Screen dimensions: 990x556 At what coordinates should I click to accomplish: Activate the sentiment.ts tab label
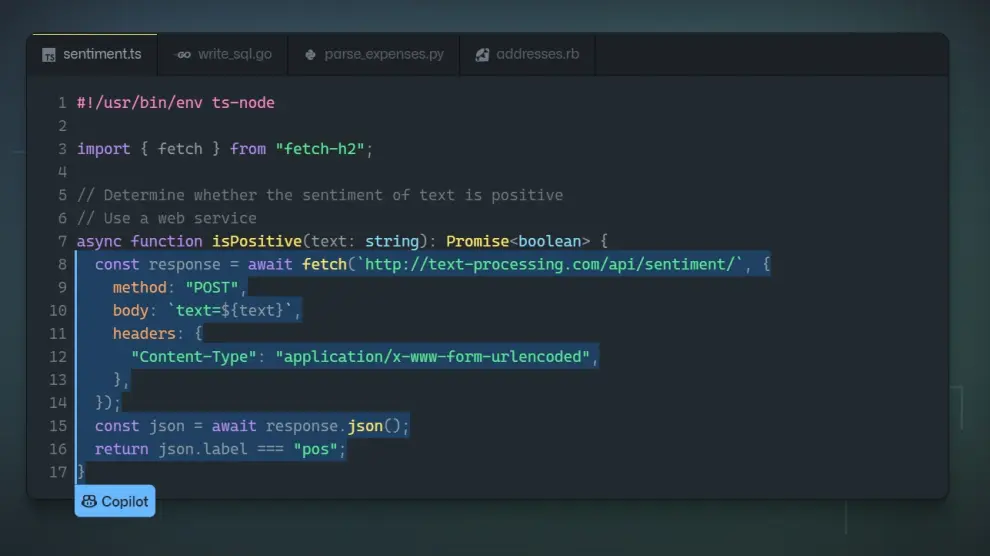(102, 54)
